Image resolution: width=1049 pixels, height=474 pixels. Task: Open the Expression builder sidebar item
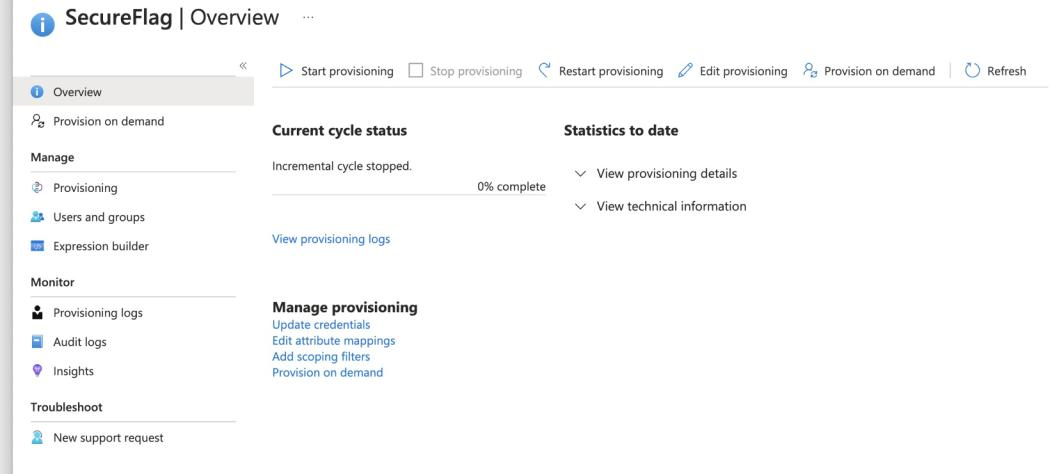[101, 246]
